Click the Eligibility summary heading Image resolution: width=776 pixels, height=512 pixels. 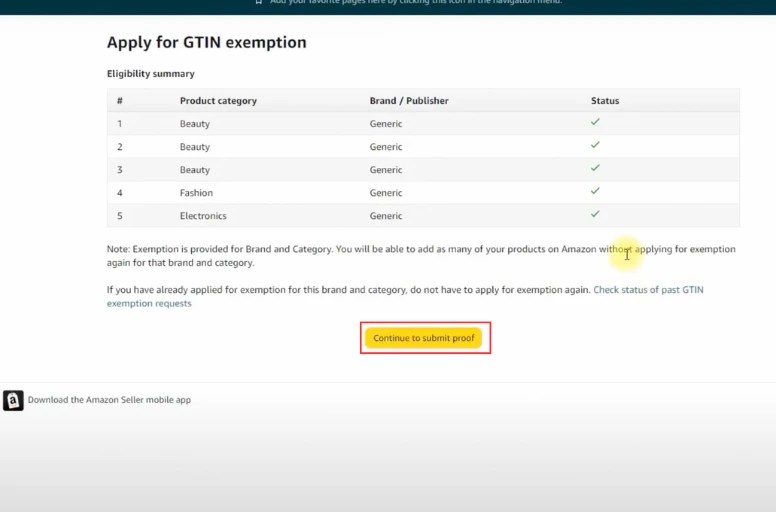point(150,74)
